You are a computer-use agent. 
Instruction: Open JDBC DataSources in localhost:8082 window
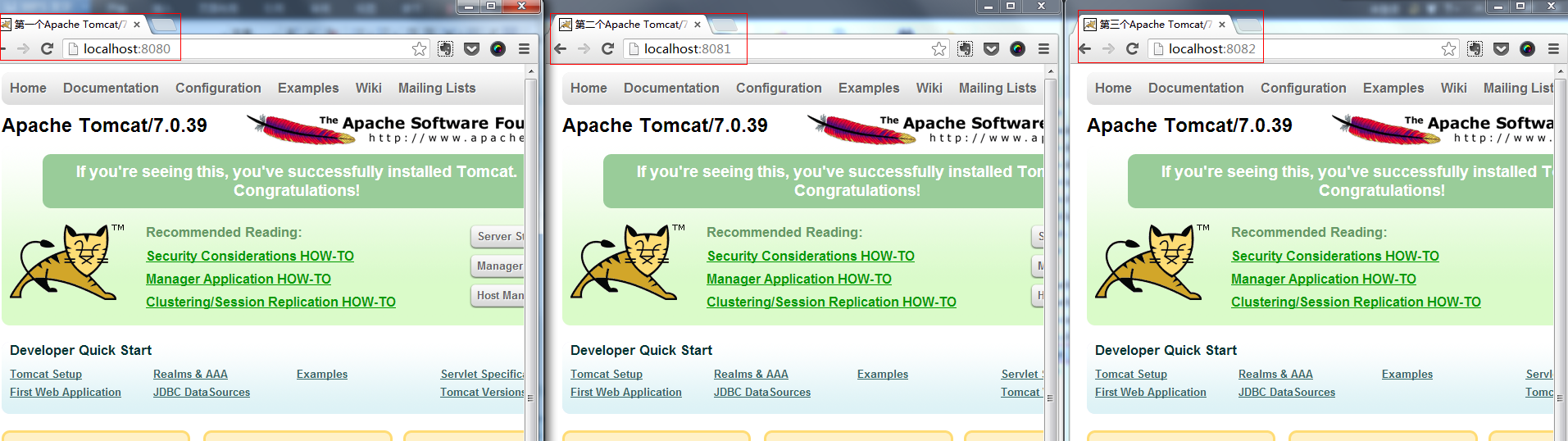[x=1287, y=392]
